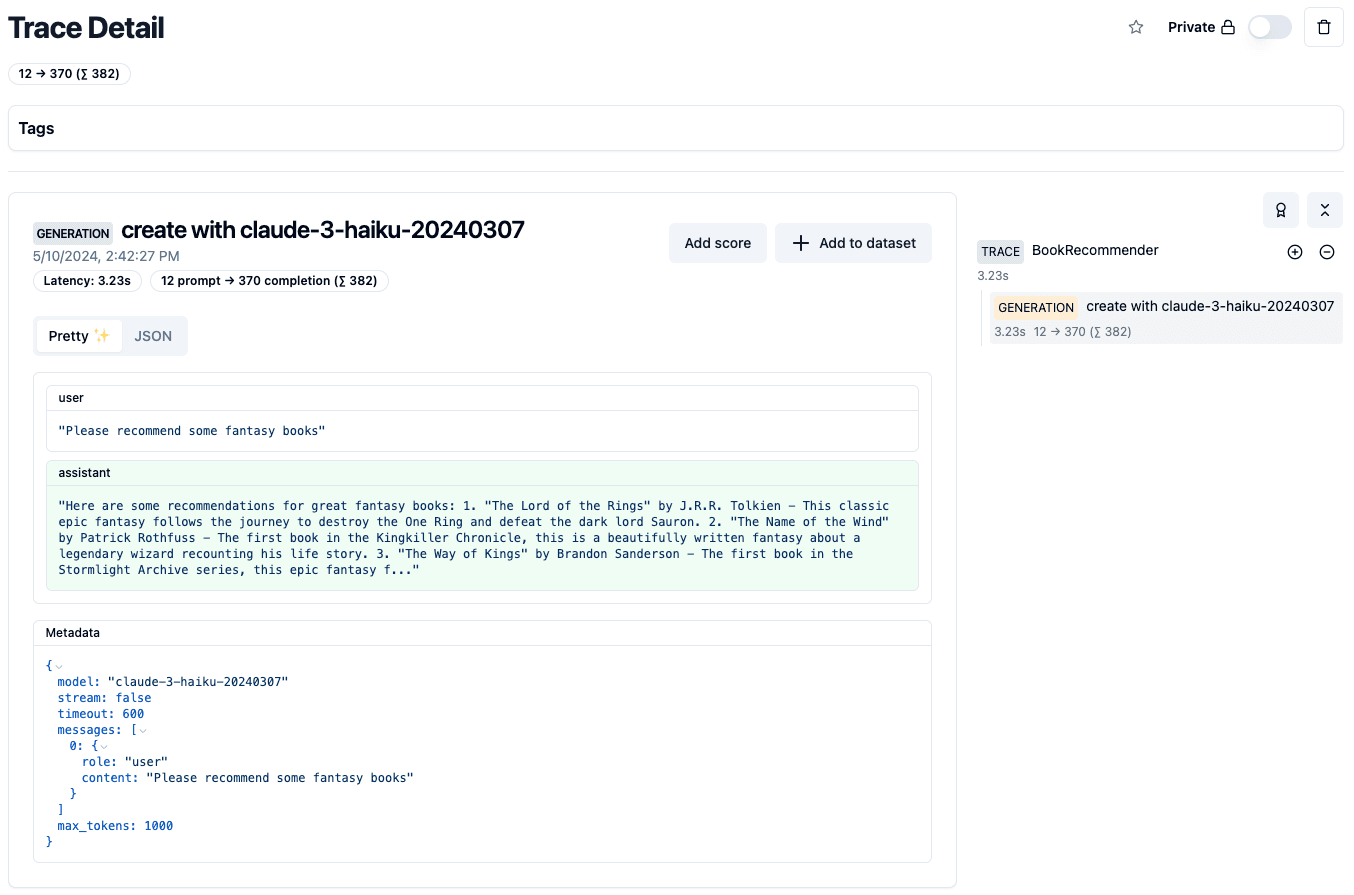Click the collapse panel arrows icon

click(x=1324, y=210)
